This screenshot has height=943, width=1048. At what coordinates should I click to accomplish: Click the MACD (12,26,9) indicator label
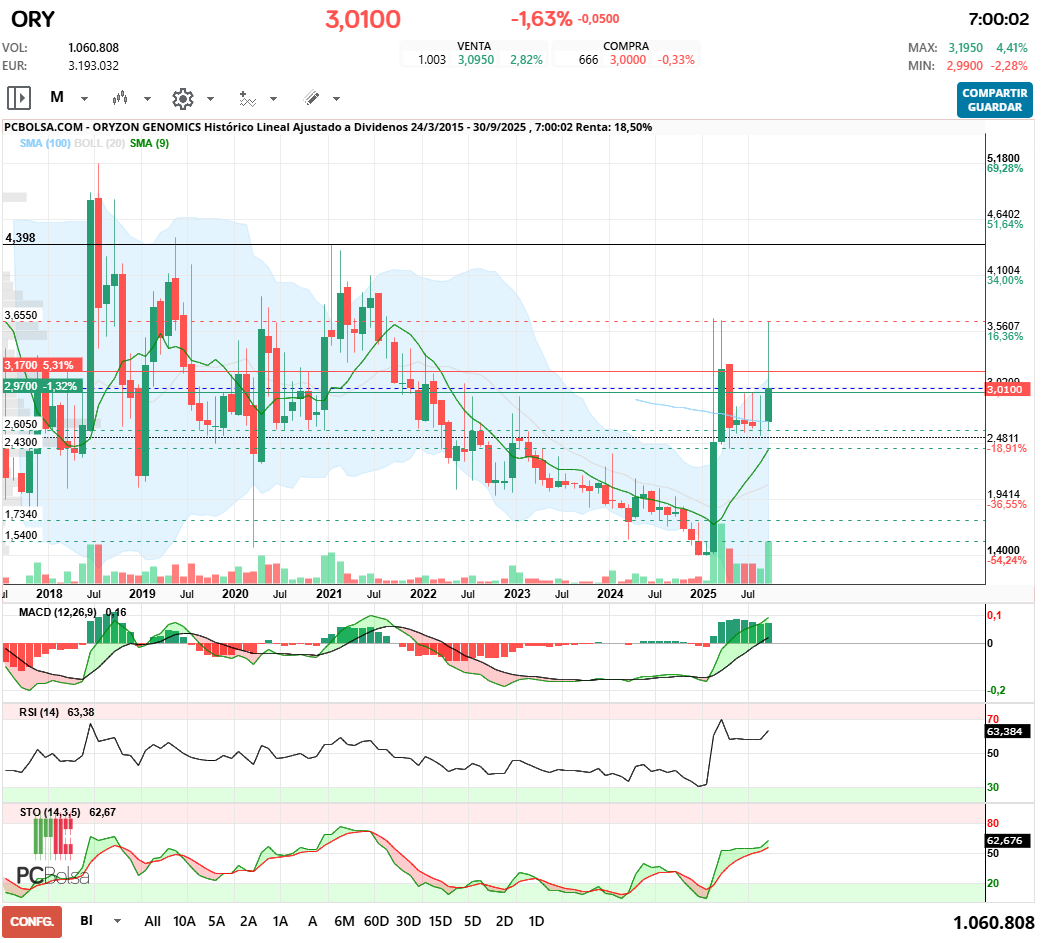(x=57, y=612)
